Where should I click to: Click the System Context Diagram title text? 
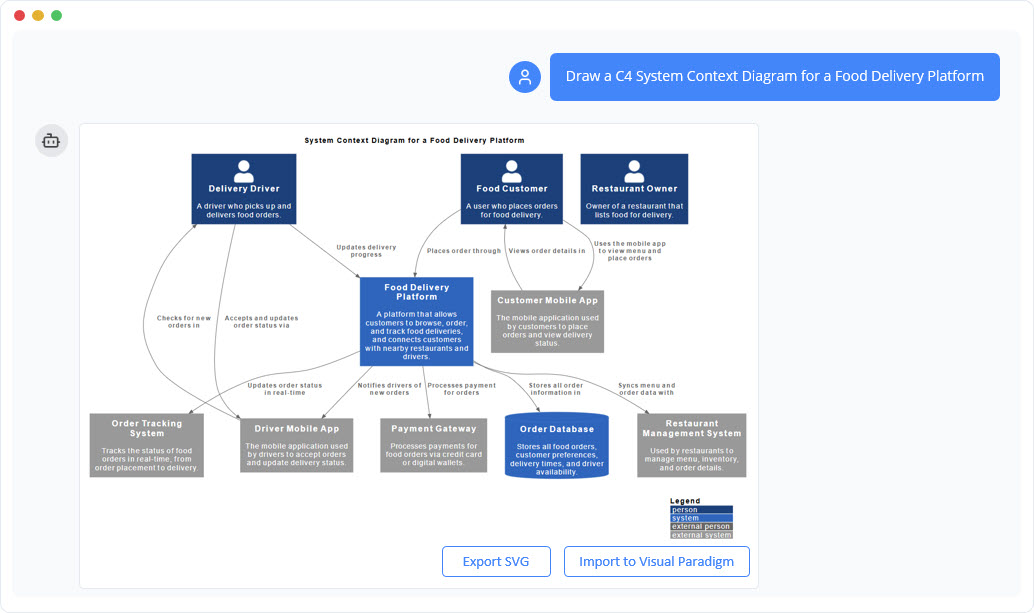[x=414, y=140]
